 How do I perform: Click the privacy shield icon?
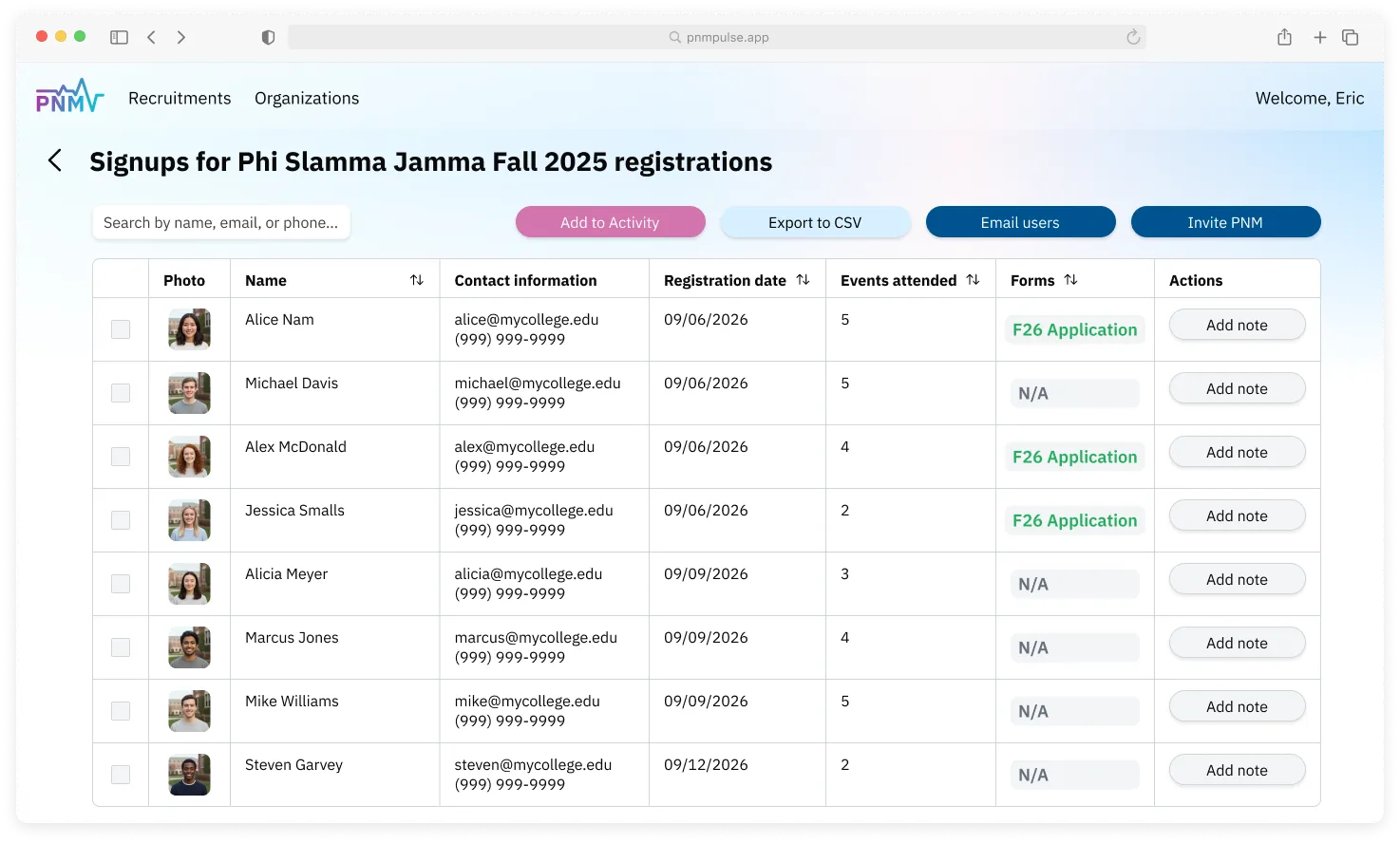(268, 37)
